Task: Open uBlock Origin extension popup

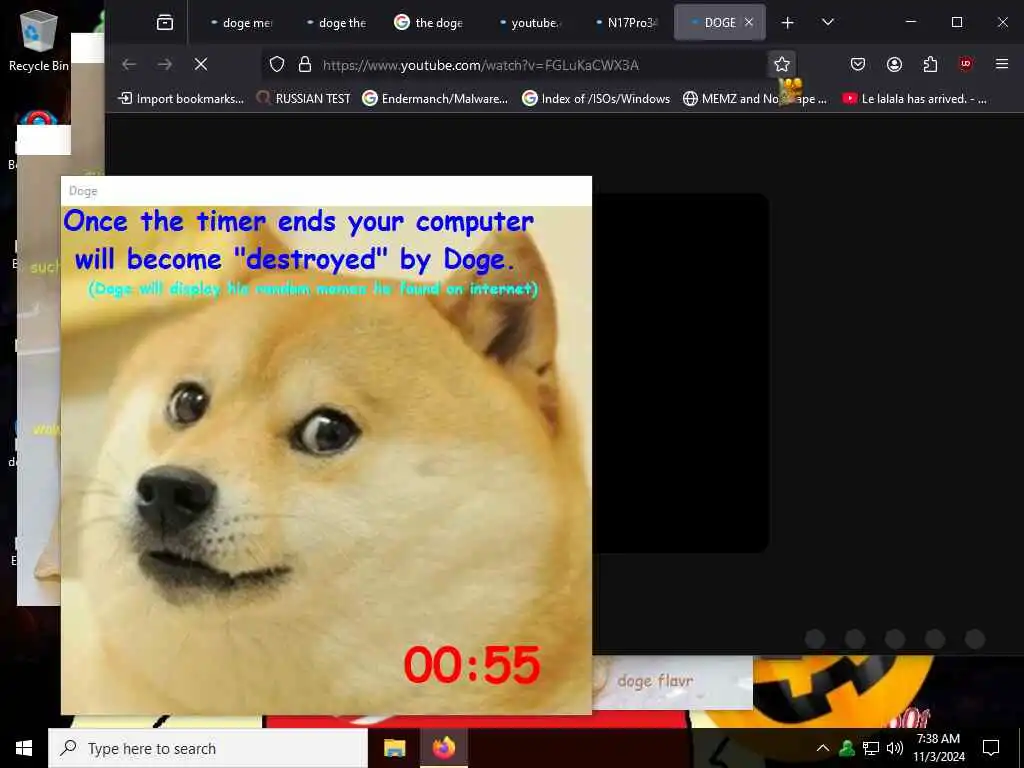Action: 966,64
